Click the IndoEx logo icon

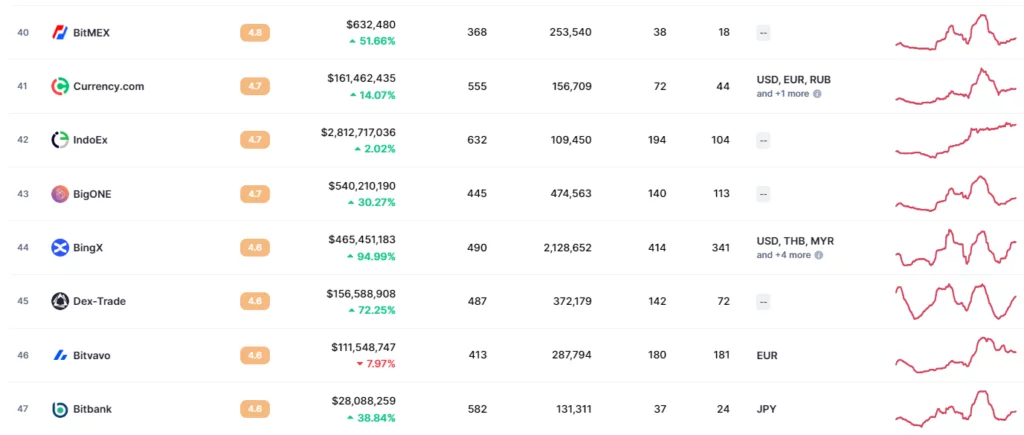click(x=60, y=140)
